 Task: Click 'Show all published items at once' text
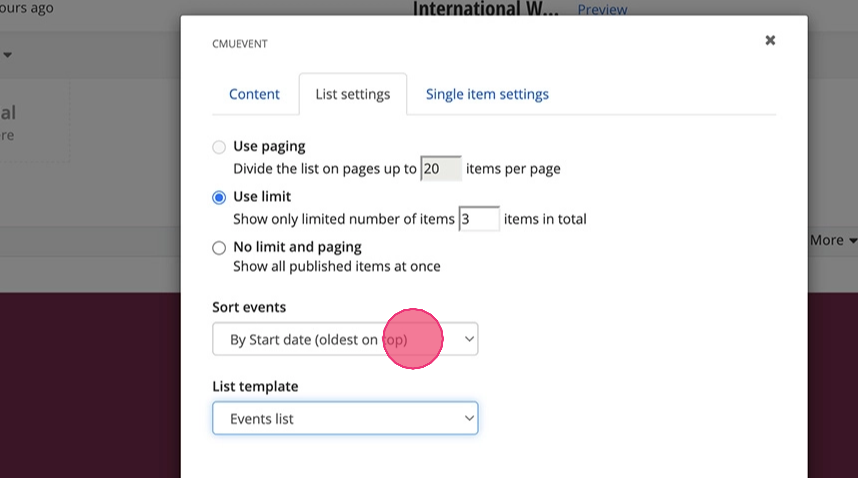click(336, 266)
